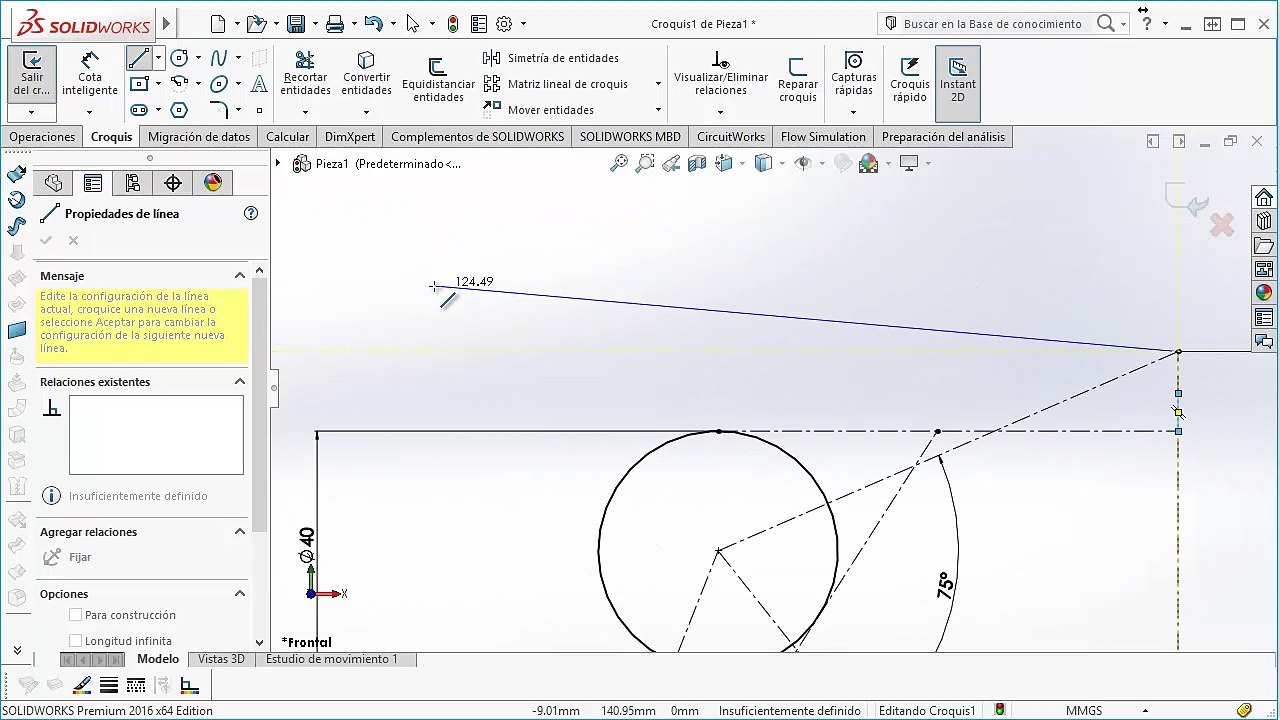Check the Longitud infinita option

[x=76, y=641]
